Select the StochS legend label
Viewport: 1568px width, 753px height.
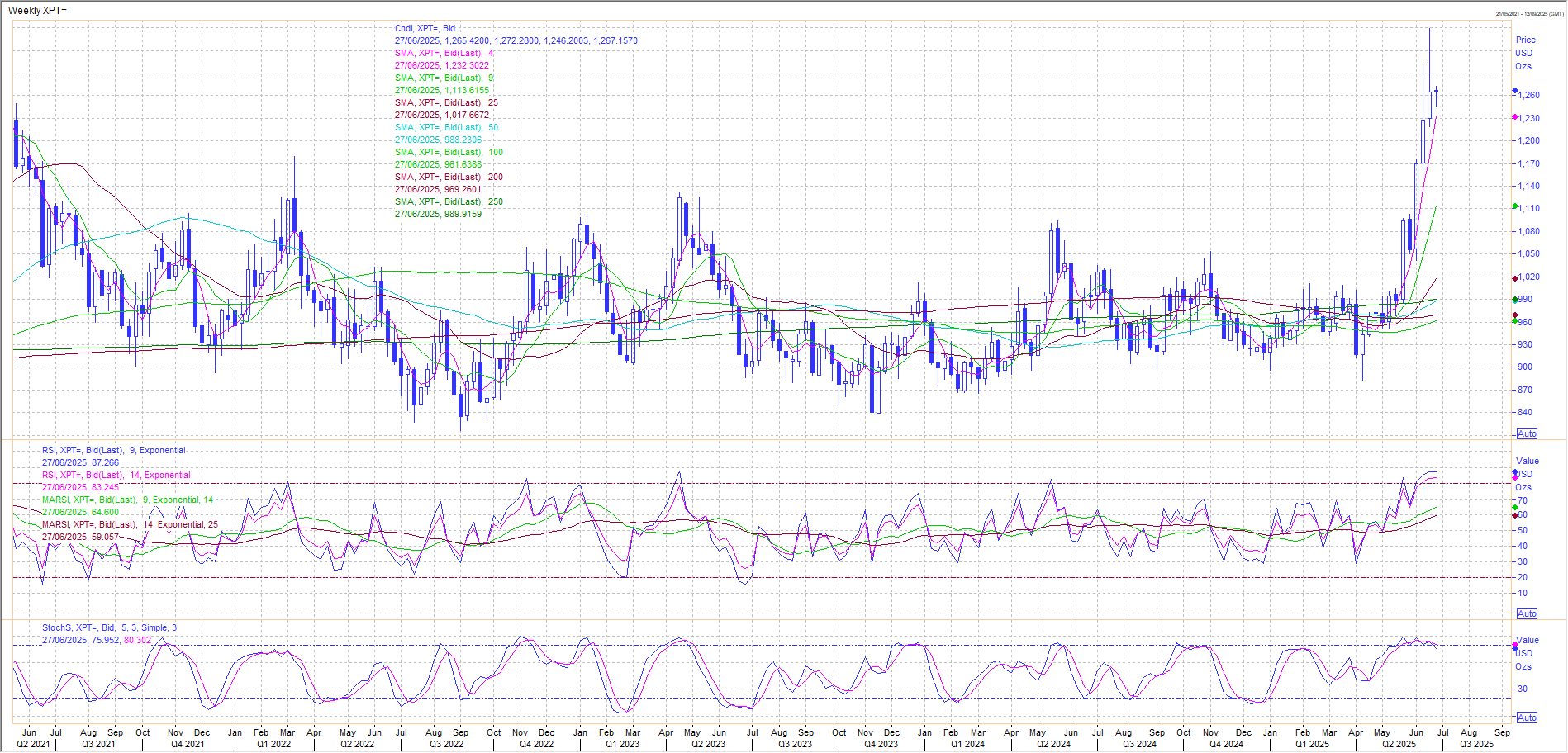(x=110, y=627)
